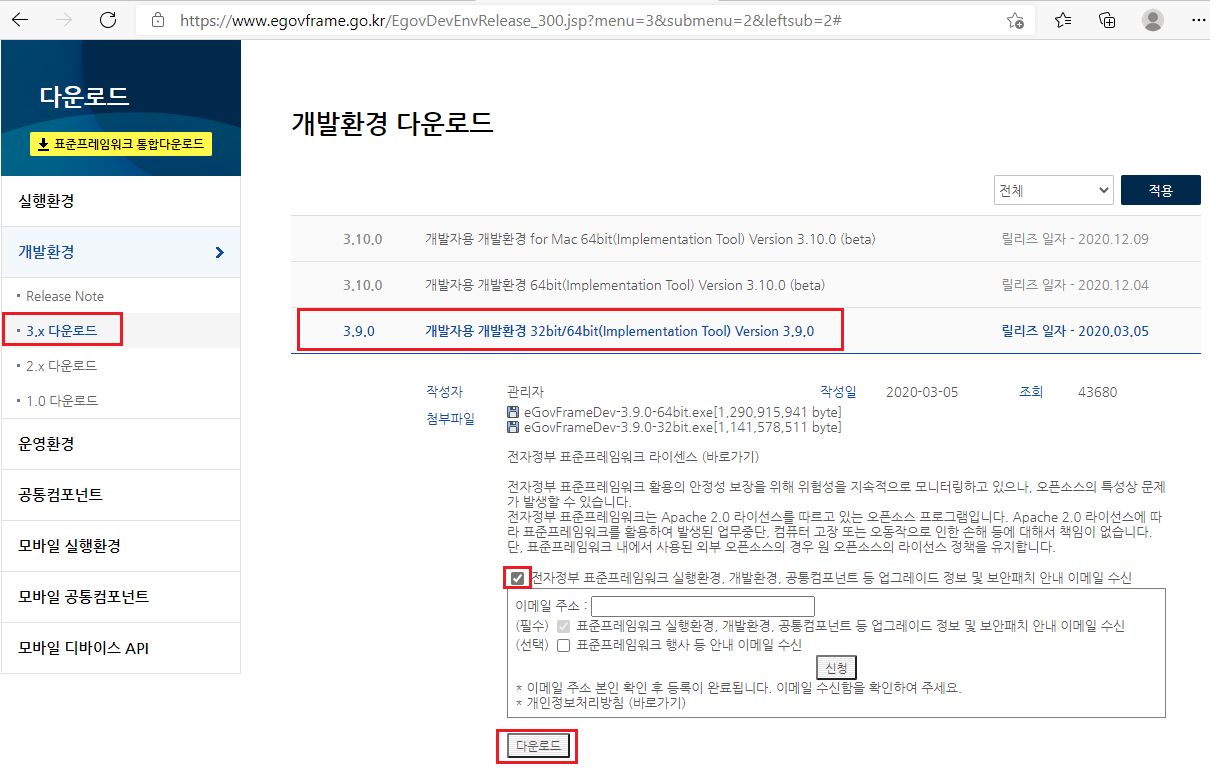Open the 개인정보처리방침 (바로가기) link

604,703
